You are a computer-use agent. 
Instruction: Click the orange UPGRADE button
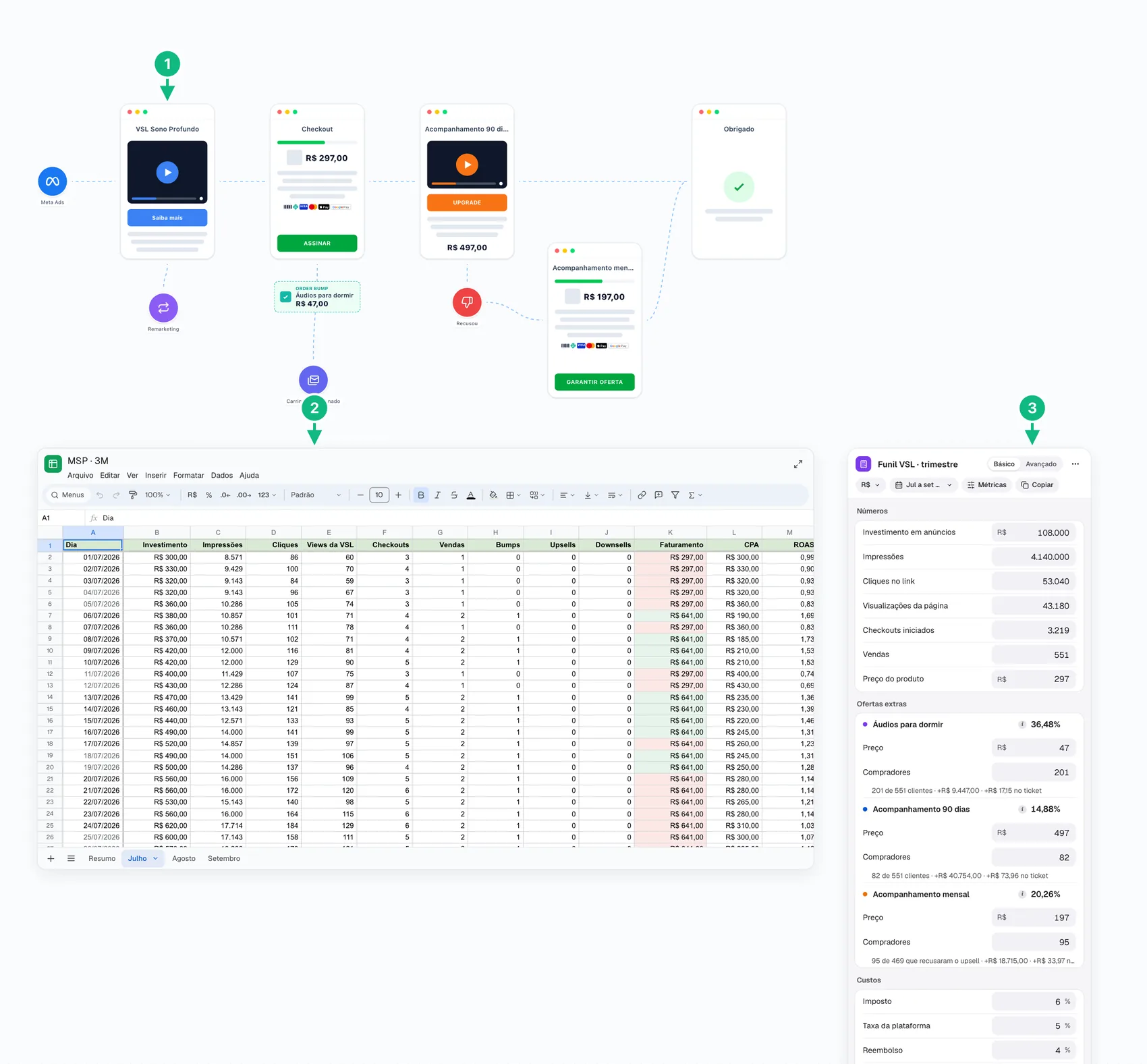coord(467,202)
